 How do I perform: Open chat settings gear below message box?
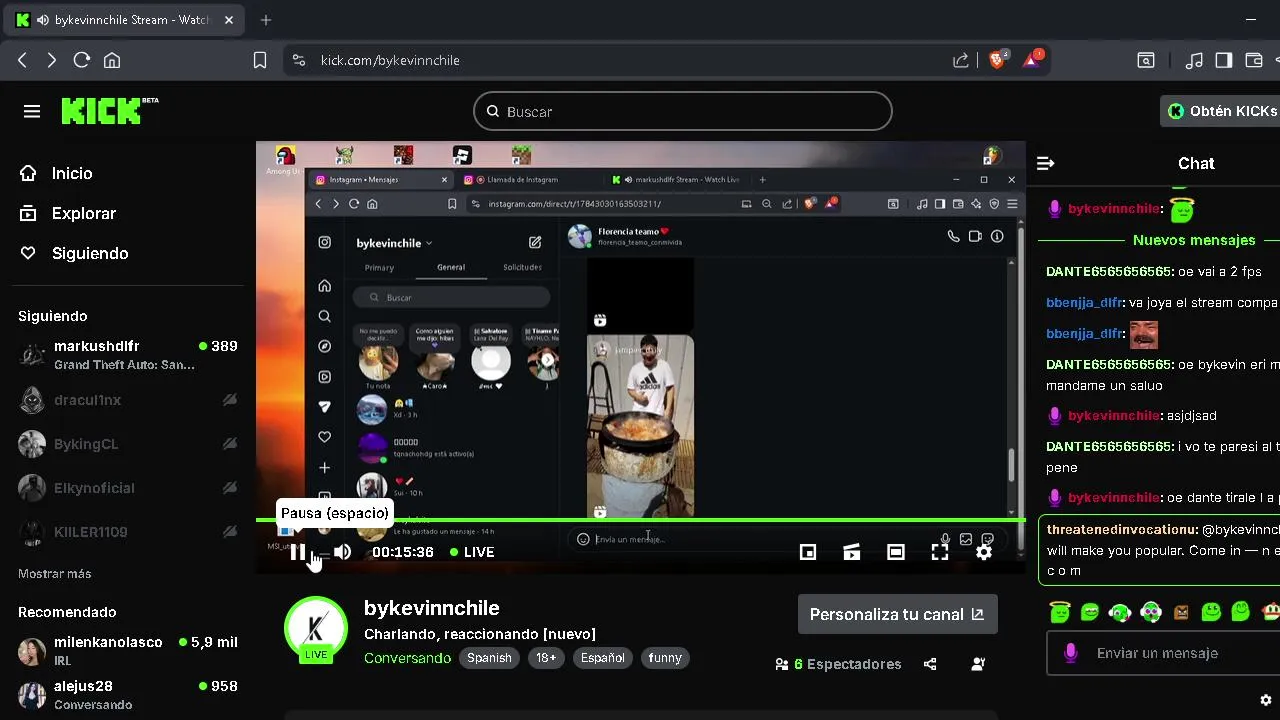click(x=1266, y=700)
